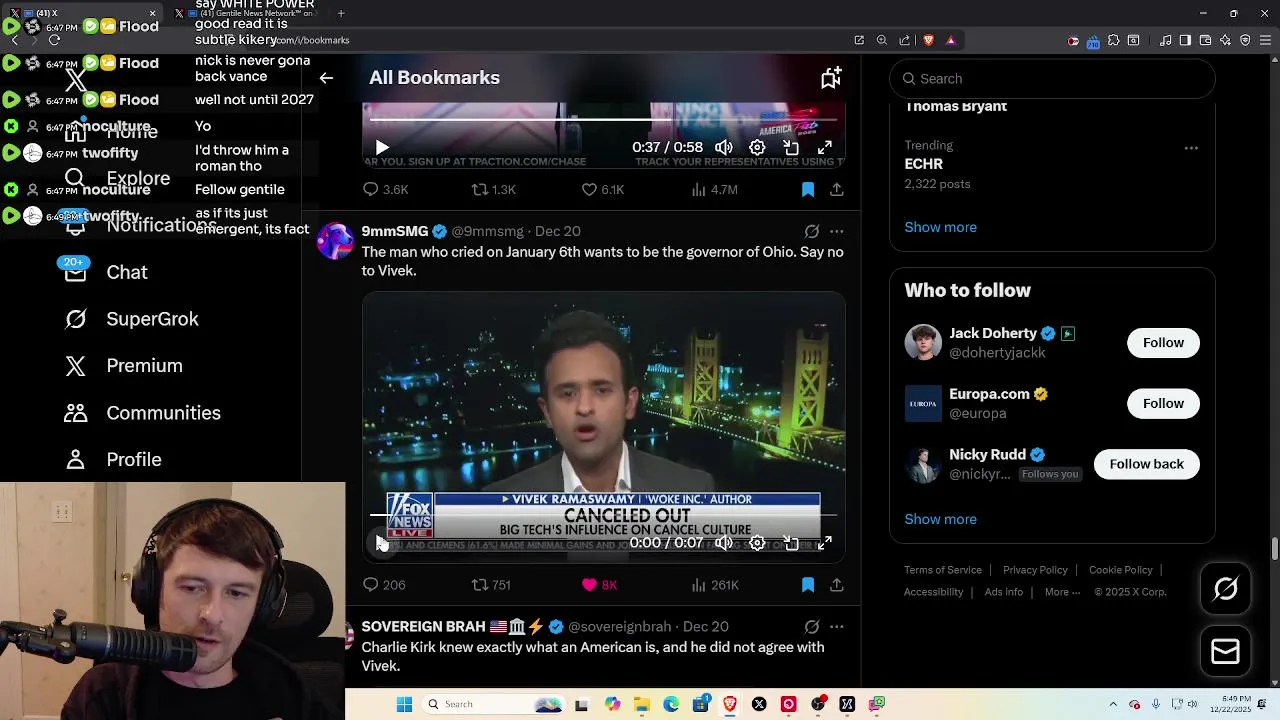Open Communities in sidebar
Image resolution: width=1280 pixels, height=720 pixels.
pos(142,413)
